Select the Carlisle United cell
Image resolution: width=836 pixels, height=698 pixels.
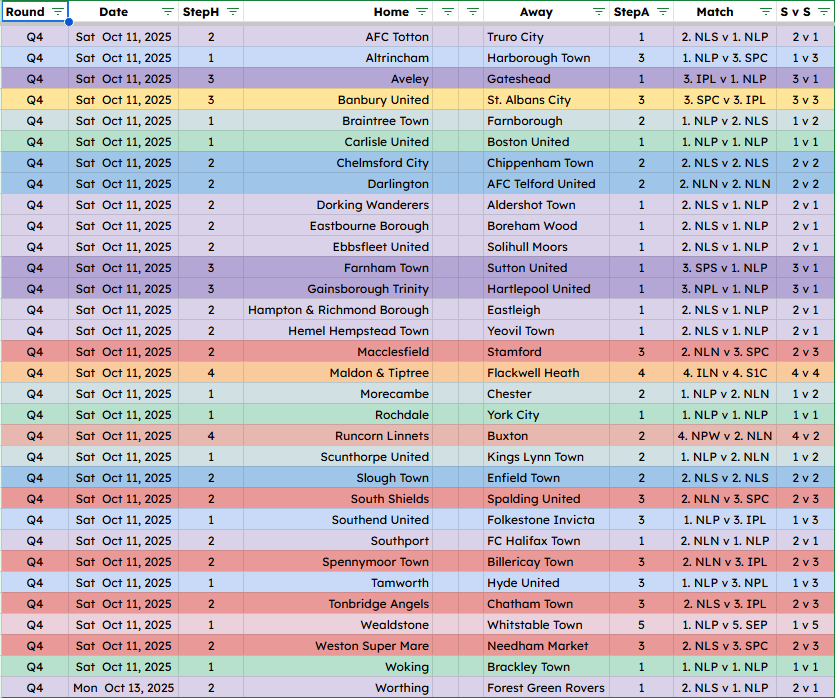(x=338, y=142)
